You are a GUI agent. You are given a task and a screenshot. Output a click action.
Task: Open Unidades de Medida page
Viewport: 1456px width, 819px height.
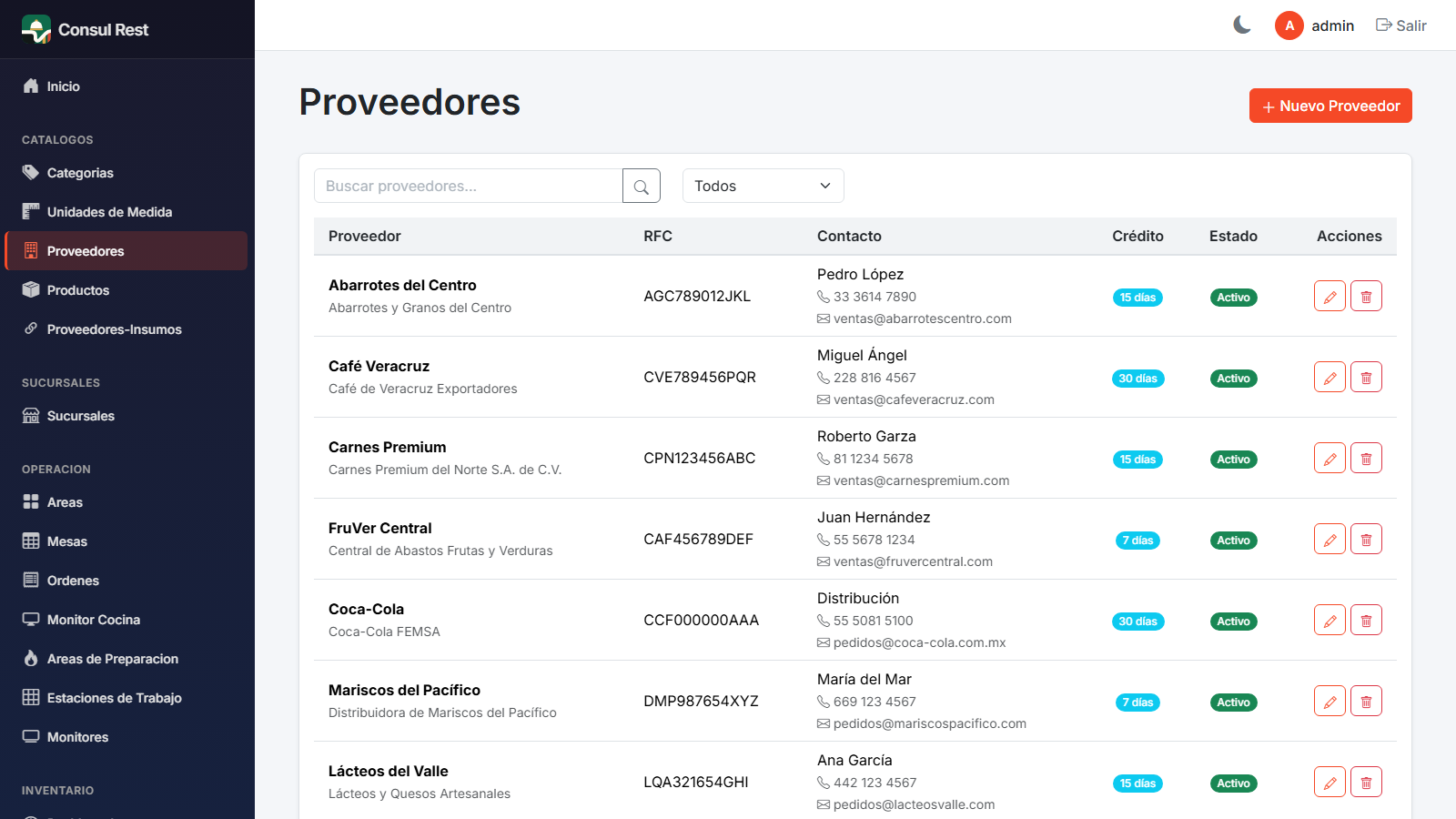pos(127,212)
